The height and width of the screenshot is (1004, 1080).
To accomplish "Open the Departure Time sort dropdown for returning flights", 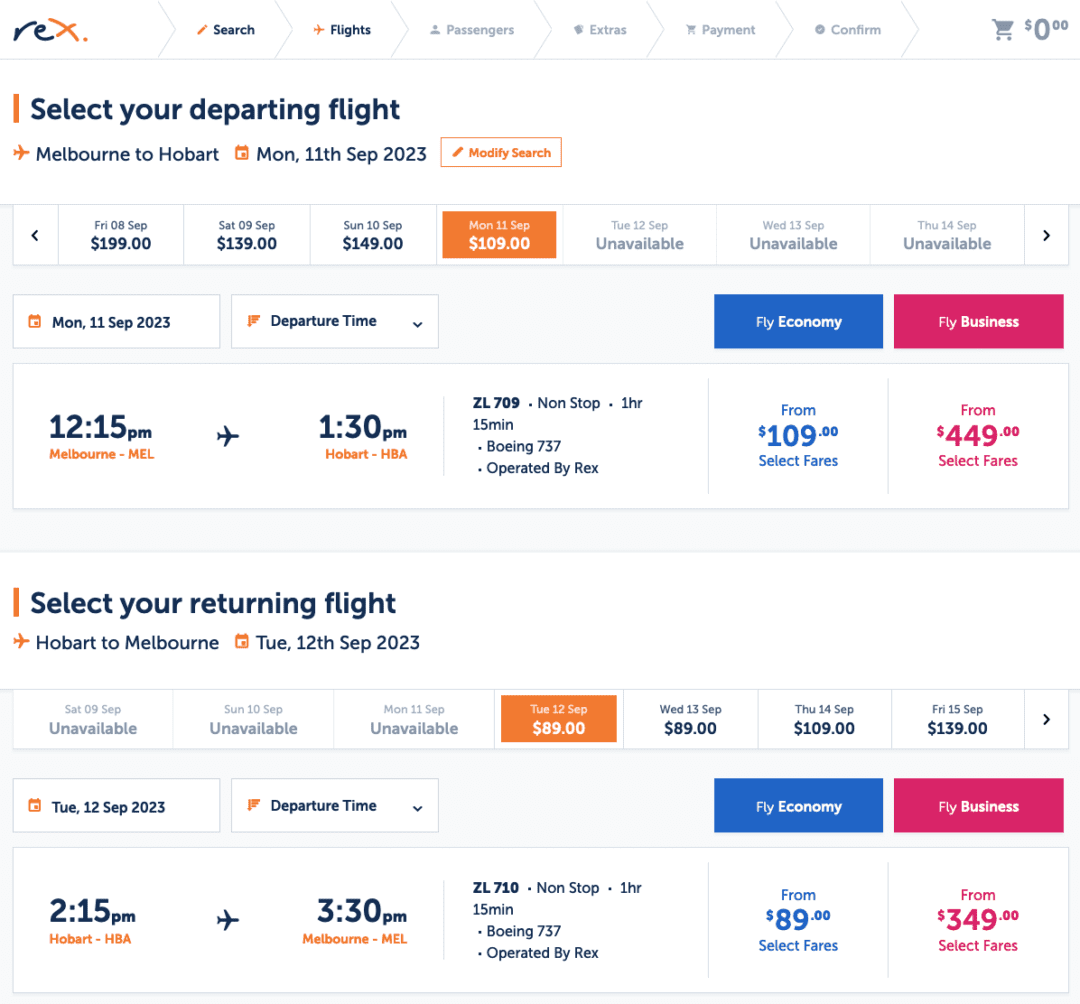I will click(335, 805).
